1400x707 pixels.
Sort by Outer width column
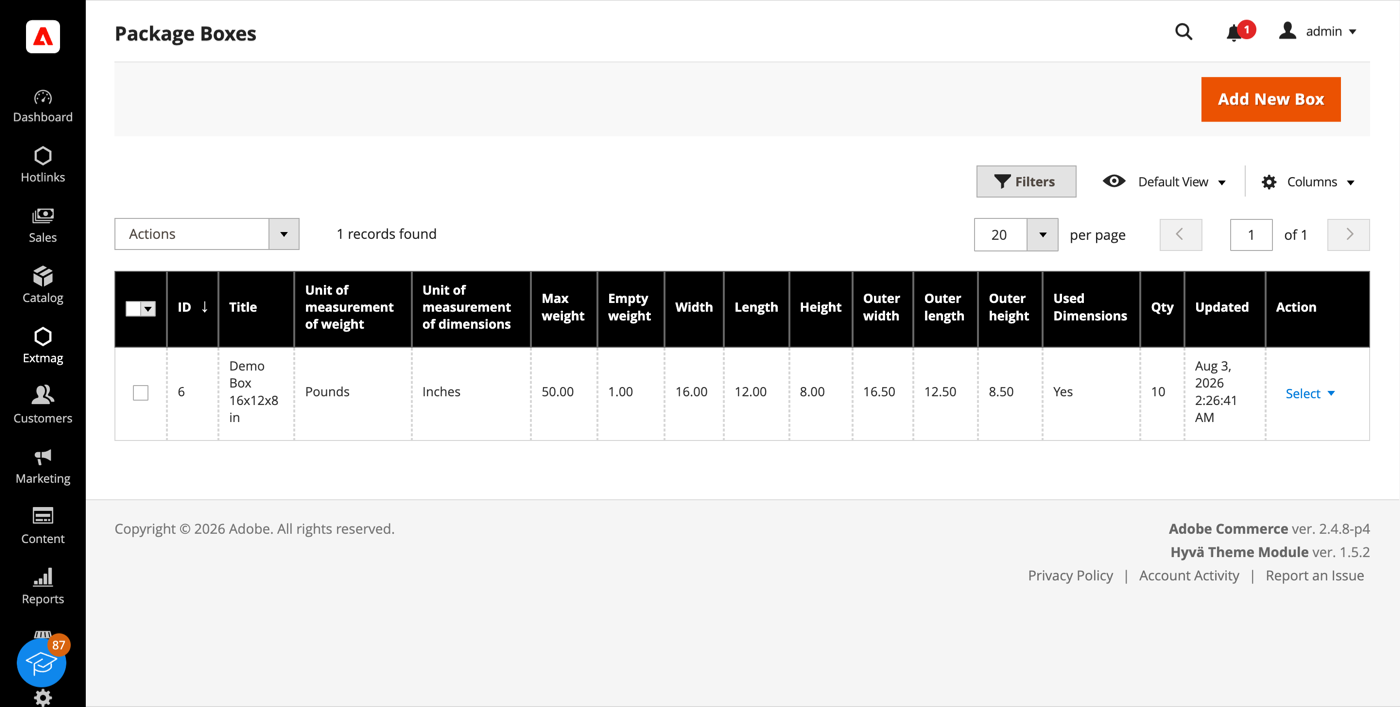tap(883, 308)
